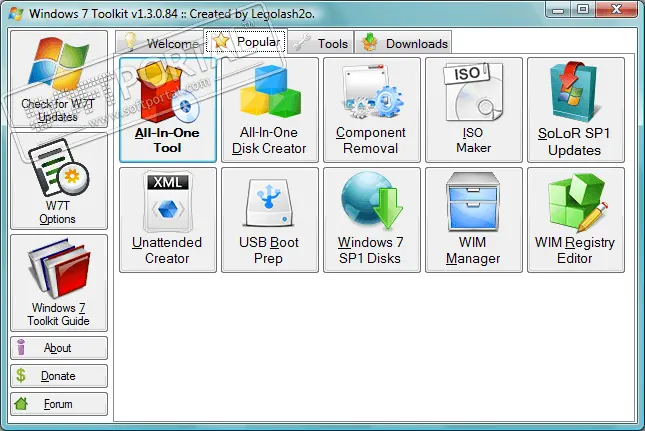Start the ISO Maker tool
Screen dimensions: 645x431
473,110
